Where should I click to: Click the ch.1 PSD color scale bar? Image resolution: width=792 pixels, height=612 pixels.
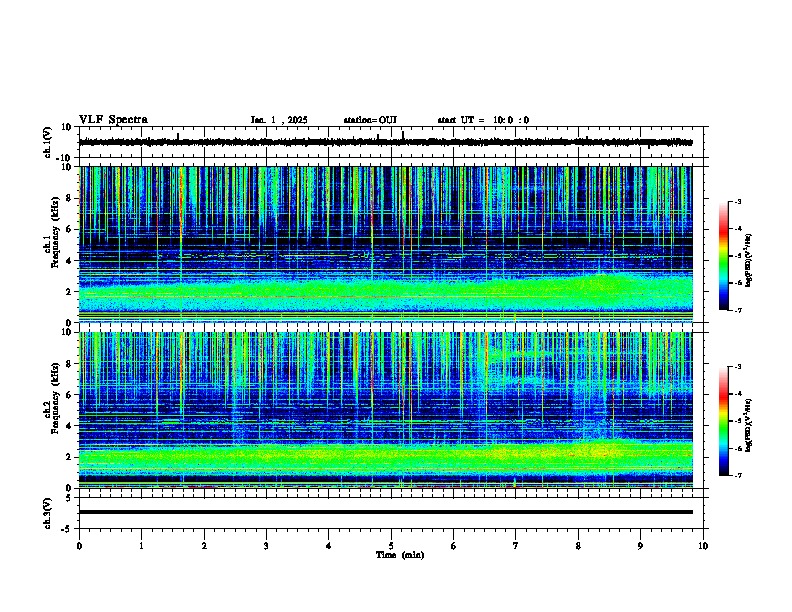point(724,256)
